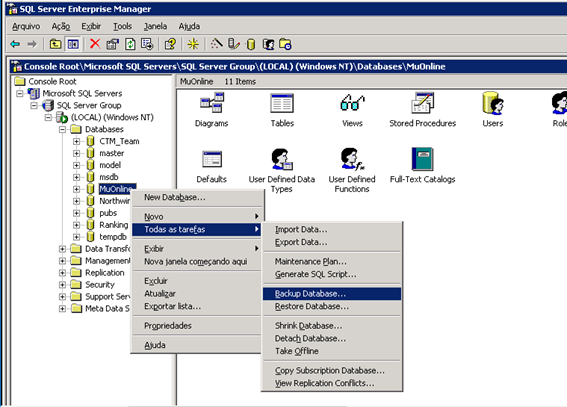
Task: Choose Excluir from context menu
Action: pyautogui.click(x=196, y=281)
